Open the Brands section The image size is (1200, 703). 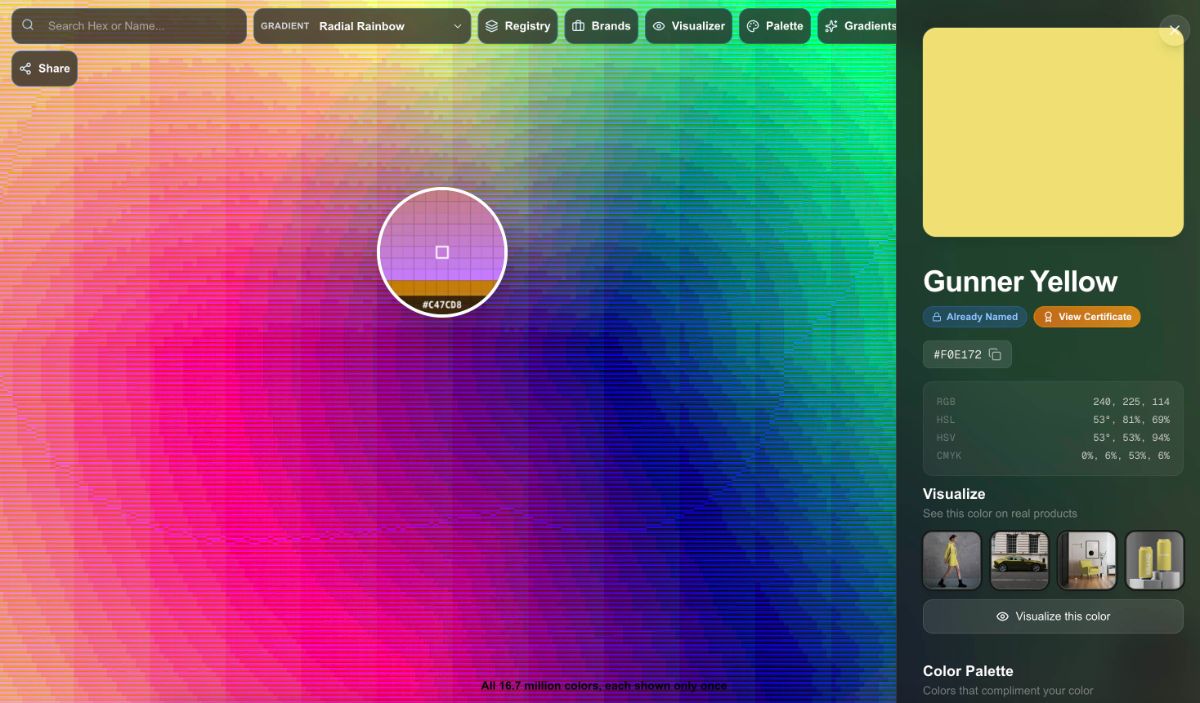click(x=601, y=26)
